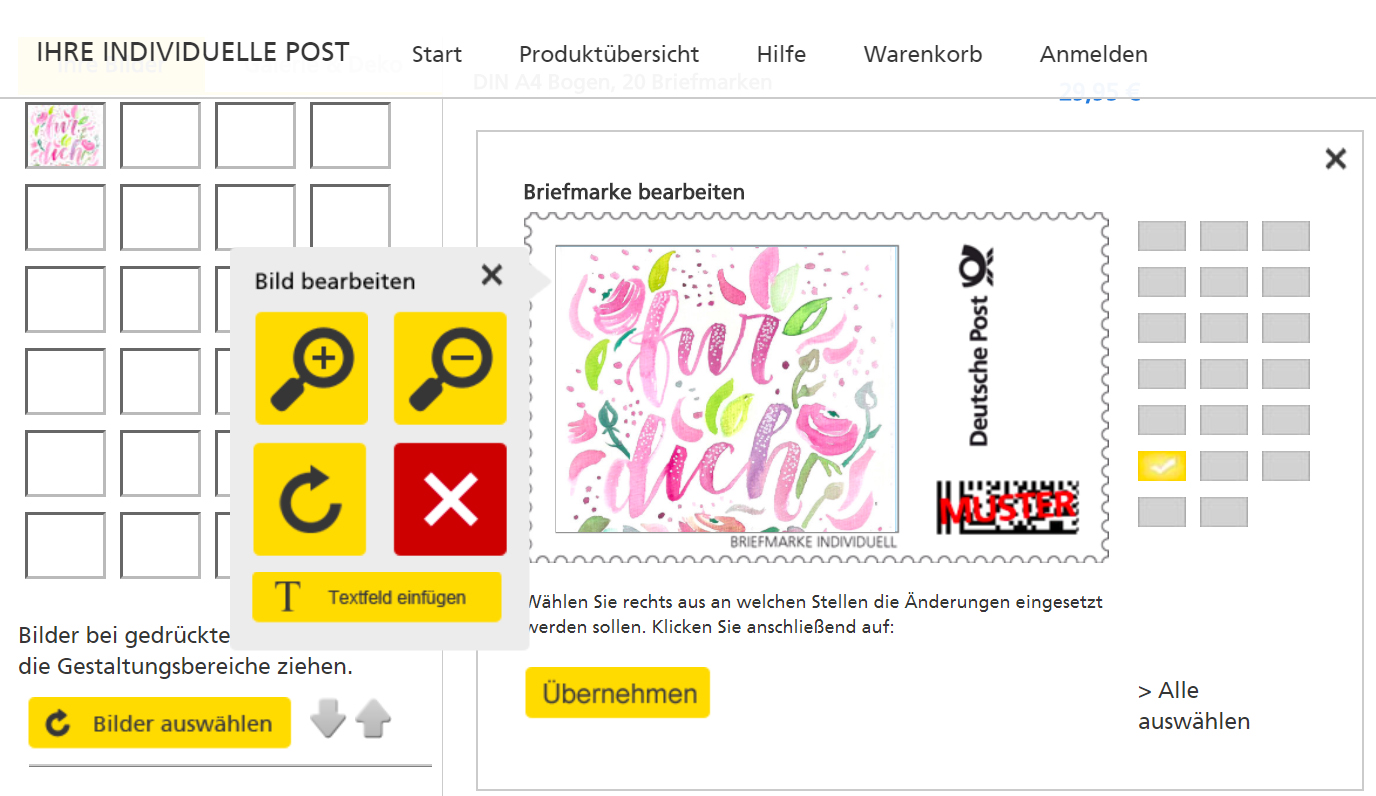Rotate the image with the circular arrow
This screenshot has width=1376, height=796.
coord(310,499)
